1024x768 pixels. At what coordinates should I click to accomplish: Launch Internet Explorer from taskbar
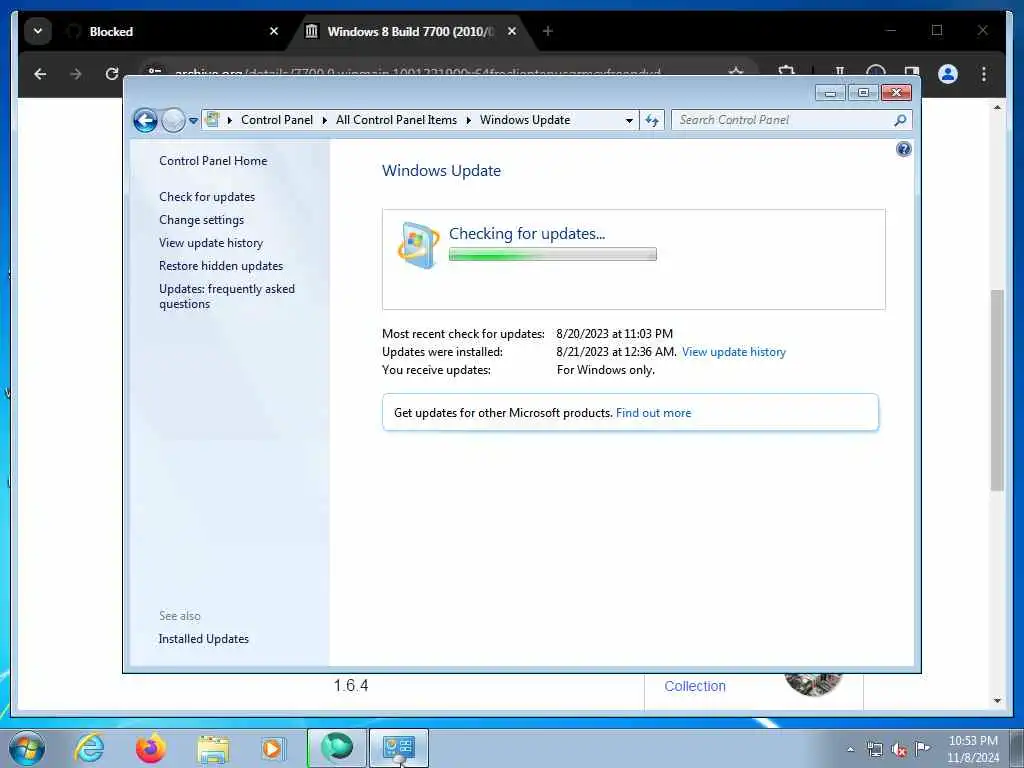(89, 748)
